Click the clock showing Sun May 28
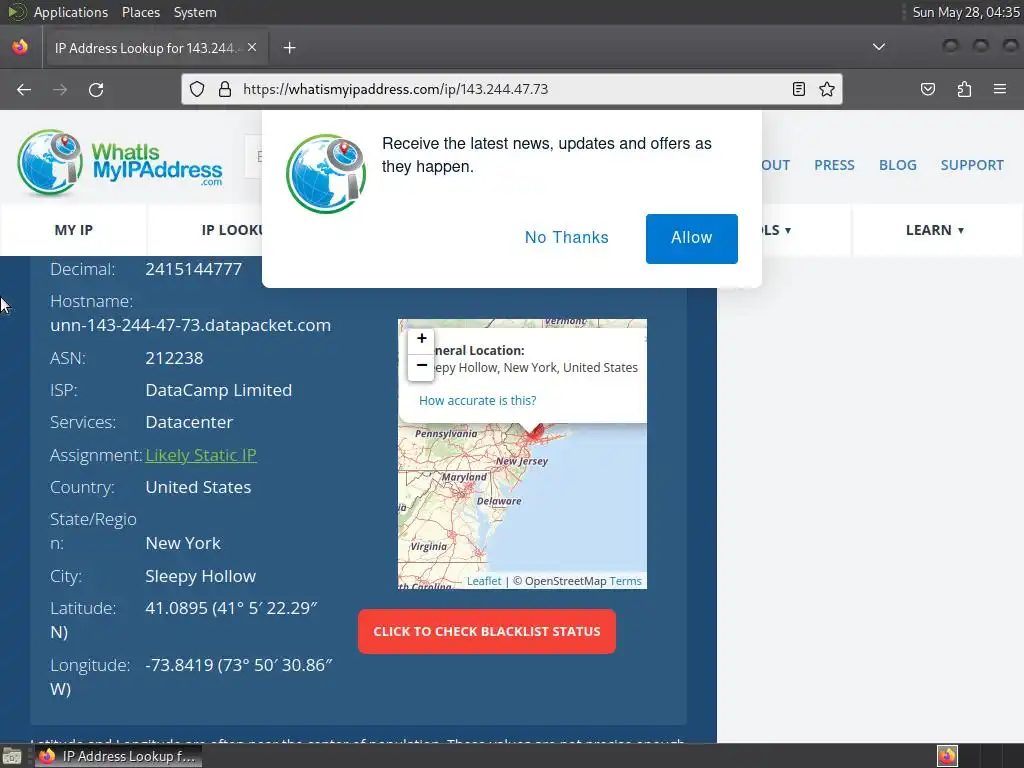The image size is (1024, 768). click(x=966, y=12)
